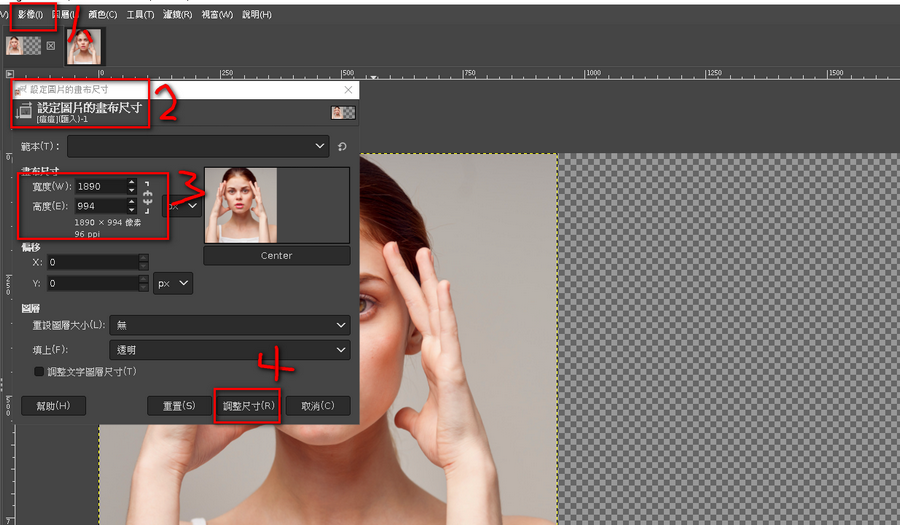Screen dimensions: 900x525
Task: Click the 寬度(W) width input field
Action: coord(98,186)
